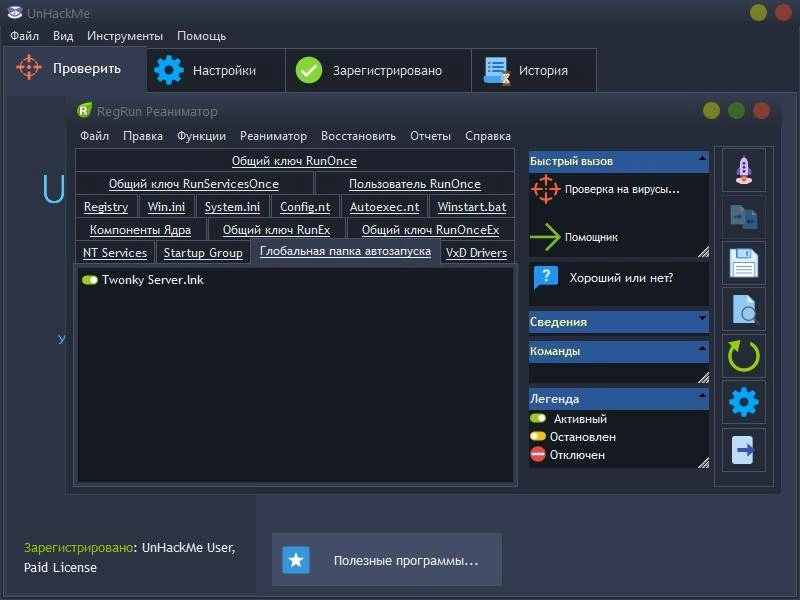The width and height of the screenshot is (800, 600).
Task: Expand the Сведения panel
Action: tap(703, 318)
